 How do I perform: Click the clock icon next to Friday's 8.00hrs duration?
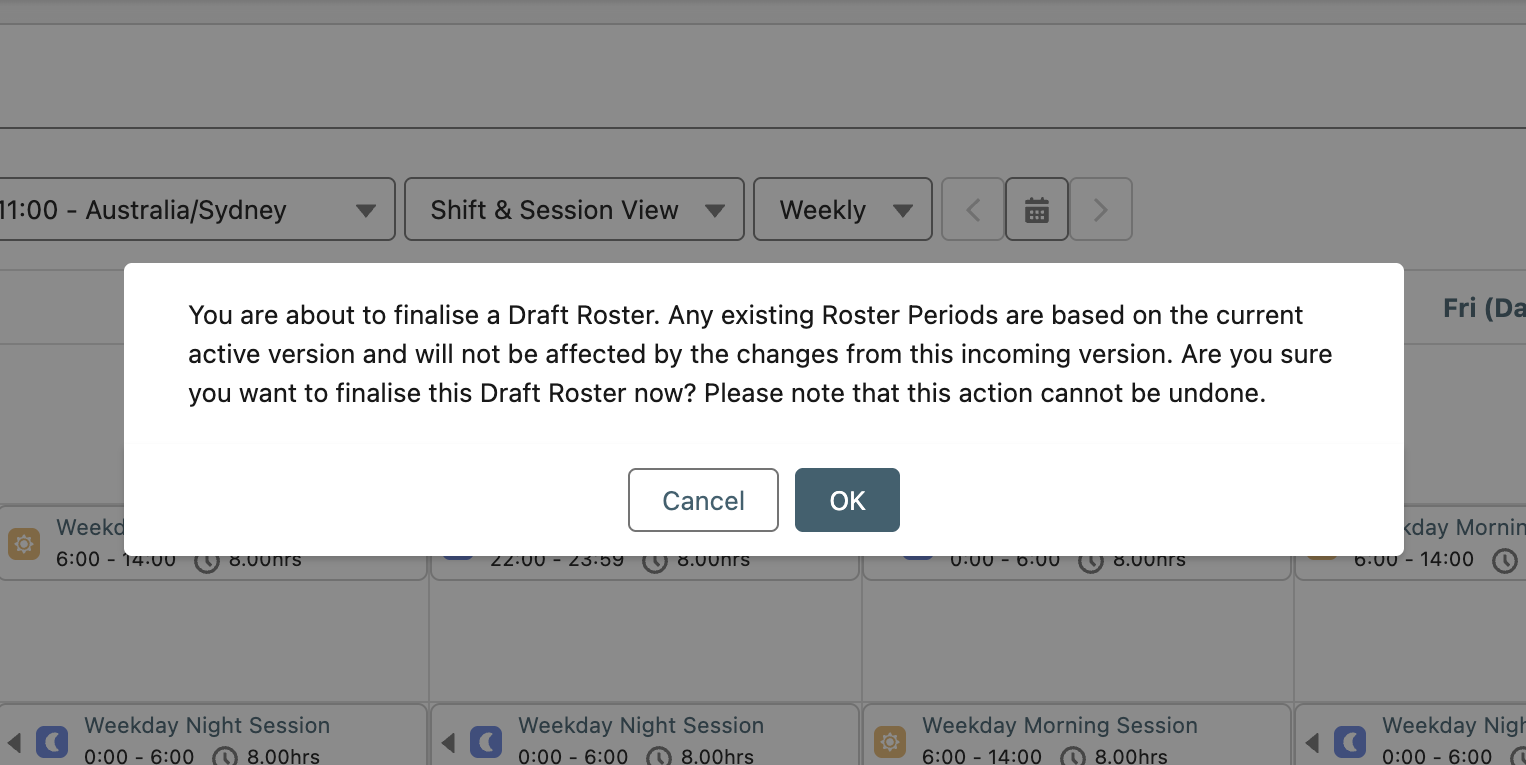pos(1505,560)
